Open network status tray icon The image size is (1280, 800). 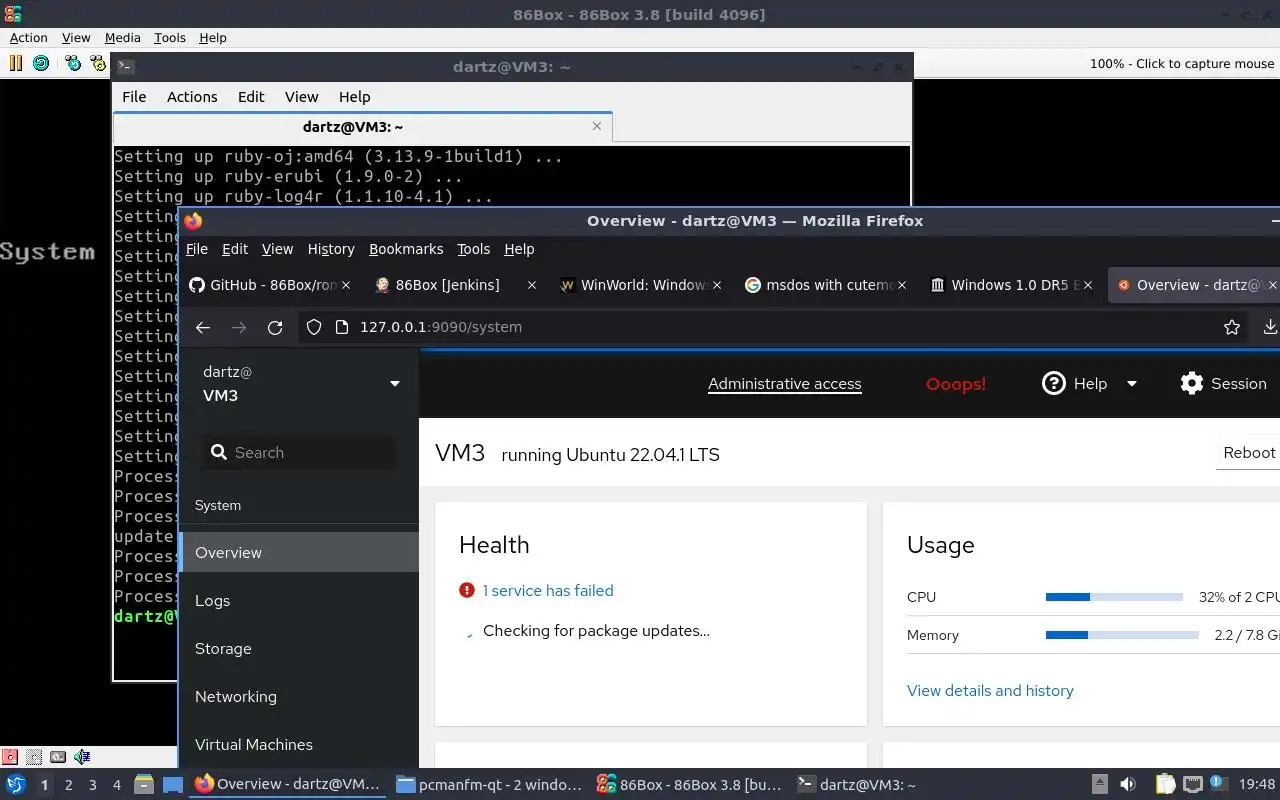coord(1192,784)
